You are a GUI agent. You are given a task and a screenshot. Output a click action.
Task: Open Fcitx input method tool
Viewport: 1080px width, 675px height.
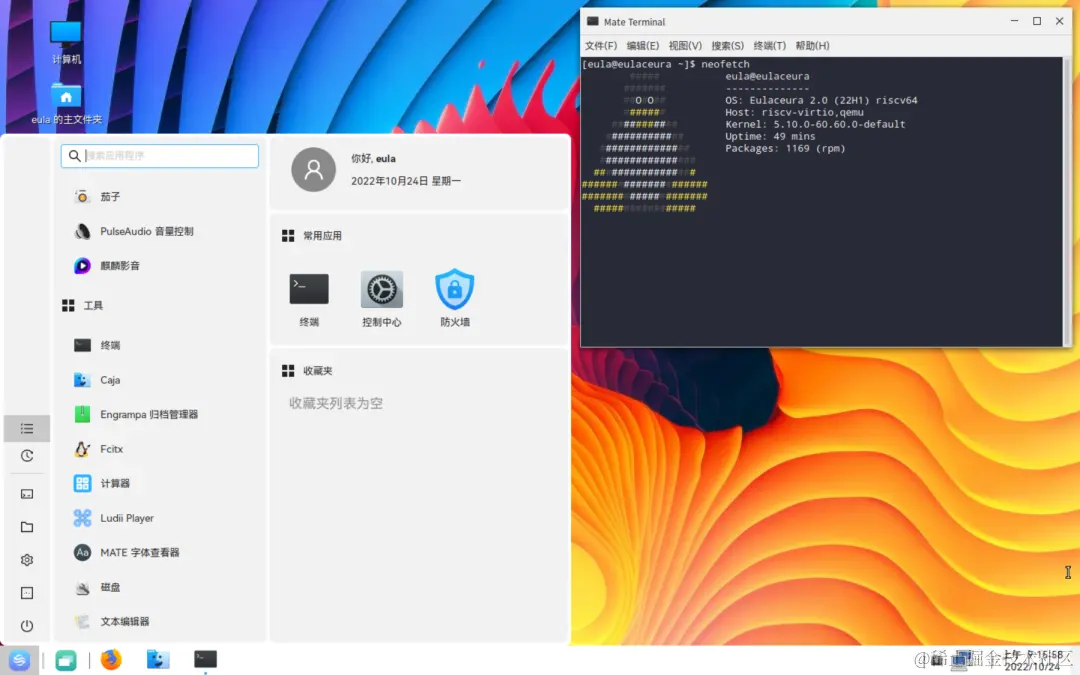click(108, 449)
